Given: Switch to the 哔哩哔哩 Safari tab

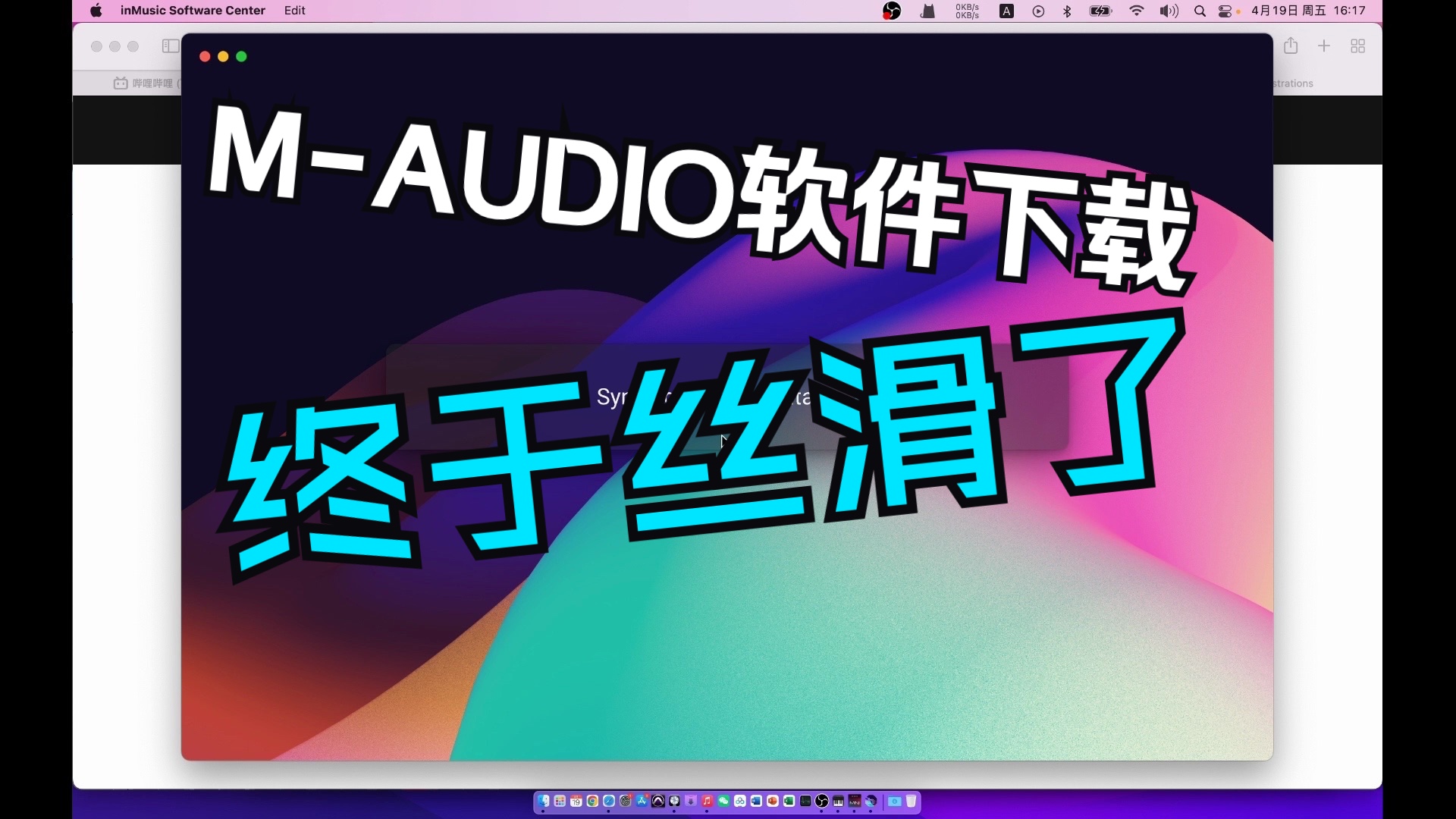Looking at the screenshot, I should [146, 83].
